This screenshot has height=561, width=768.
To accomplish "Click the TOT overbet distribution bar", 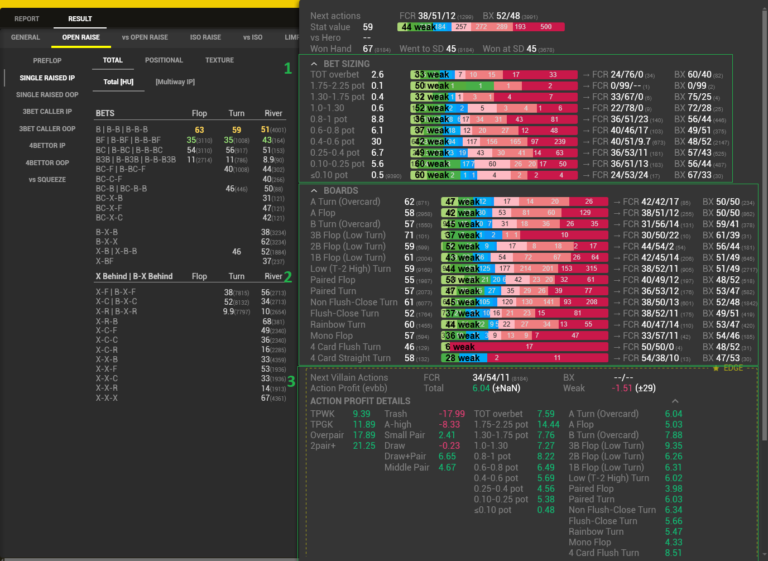I will tap(493, 74).
